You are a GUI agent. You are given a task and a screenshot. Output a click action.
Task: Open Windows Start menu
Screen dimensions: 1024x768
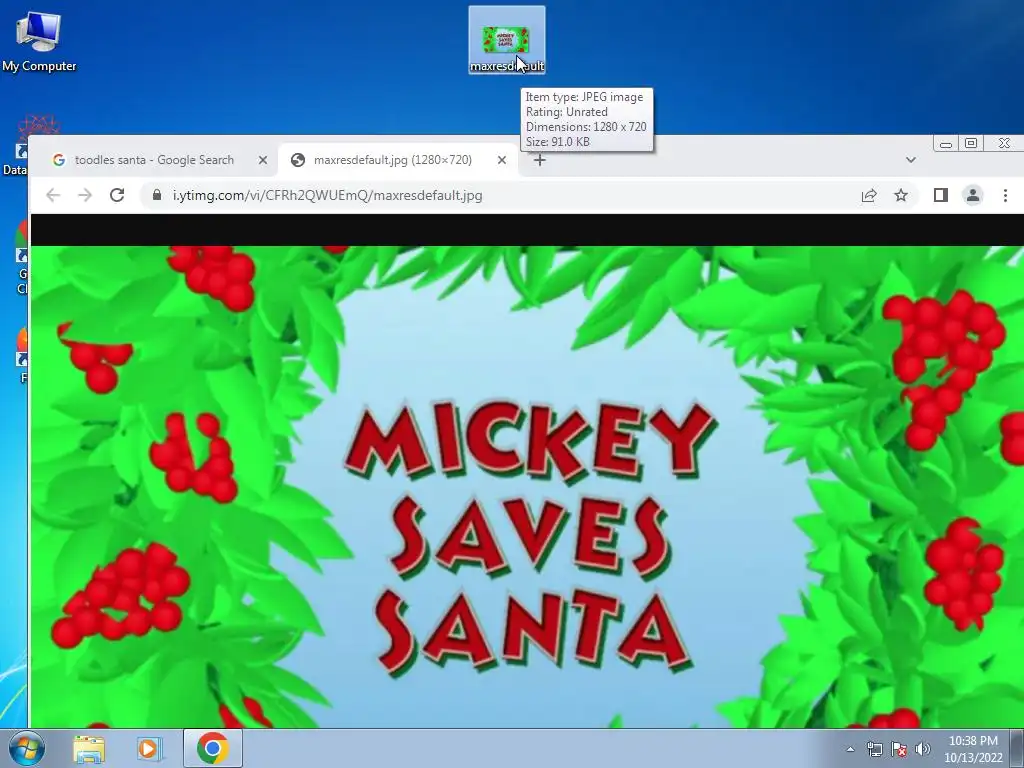[26, 748]
